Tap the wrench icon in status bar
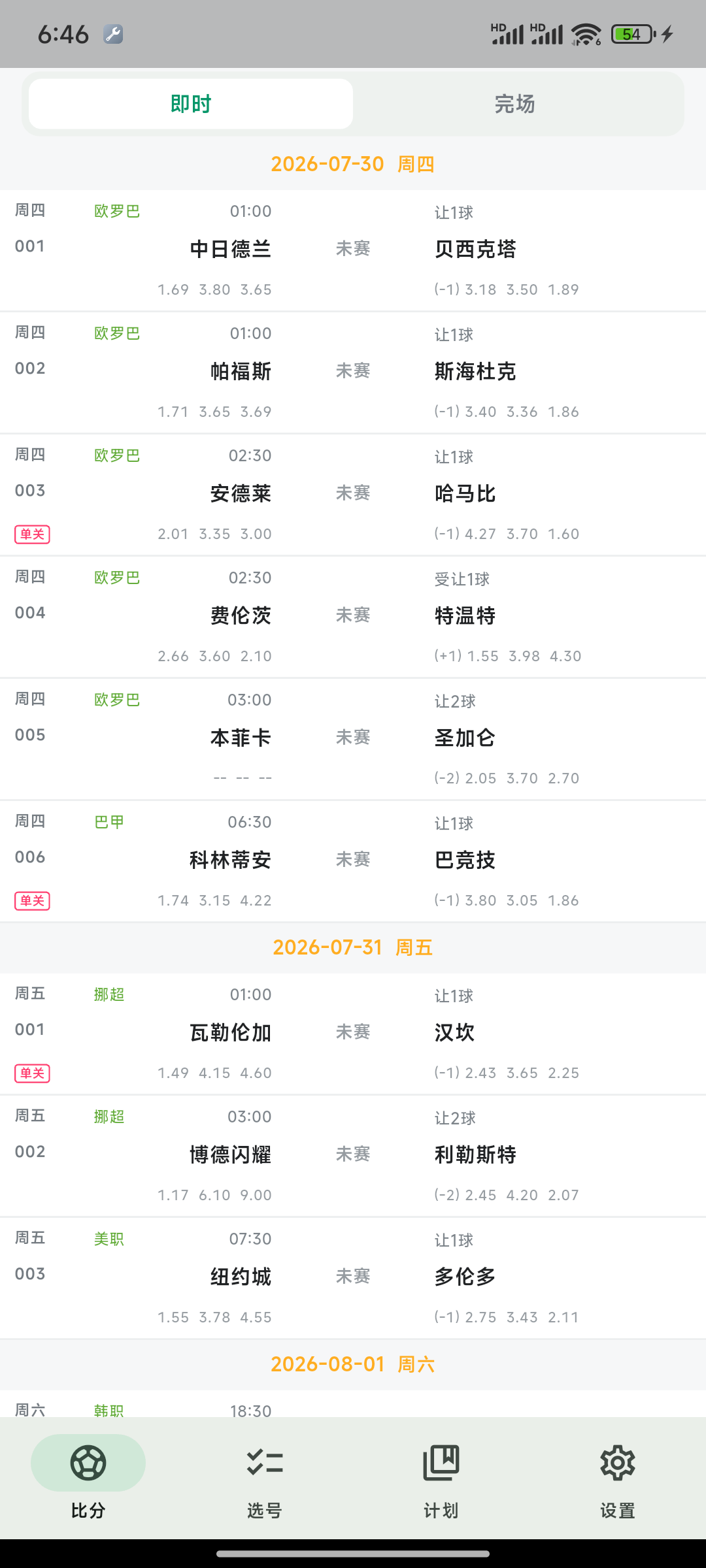 [113, 34]
